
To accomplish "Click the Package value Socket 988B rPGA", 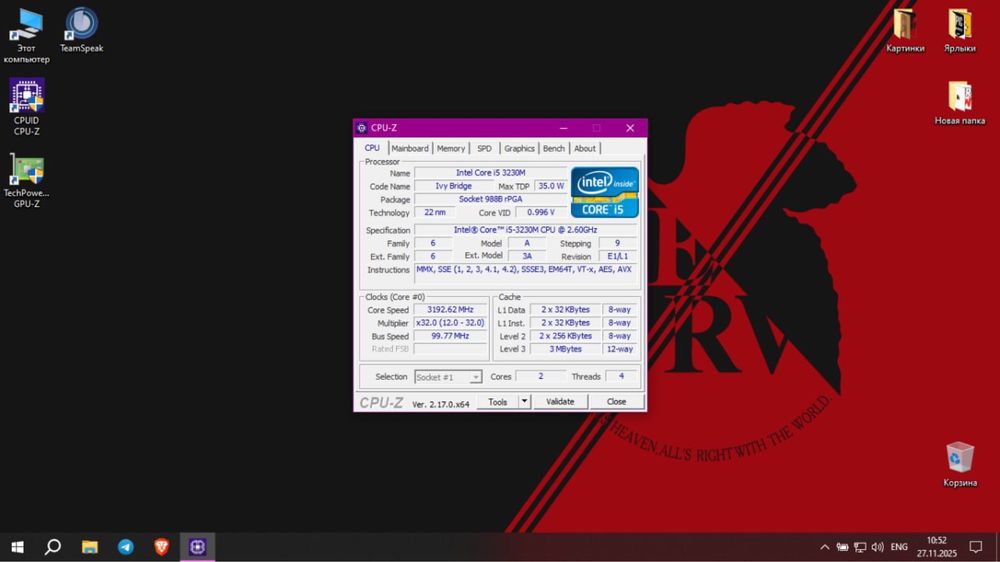I will point(490,199).
